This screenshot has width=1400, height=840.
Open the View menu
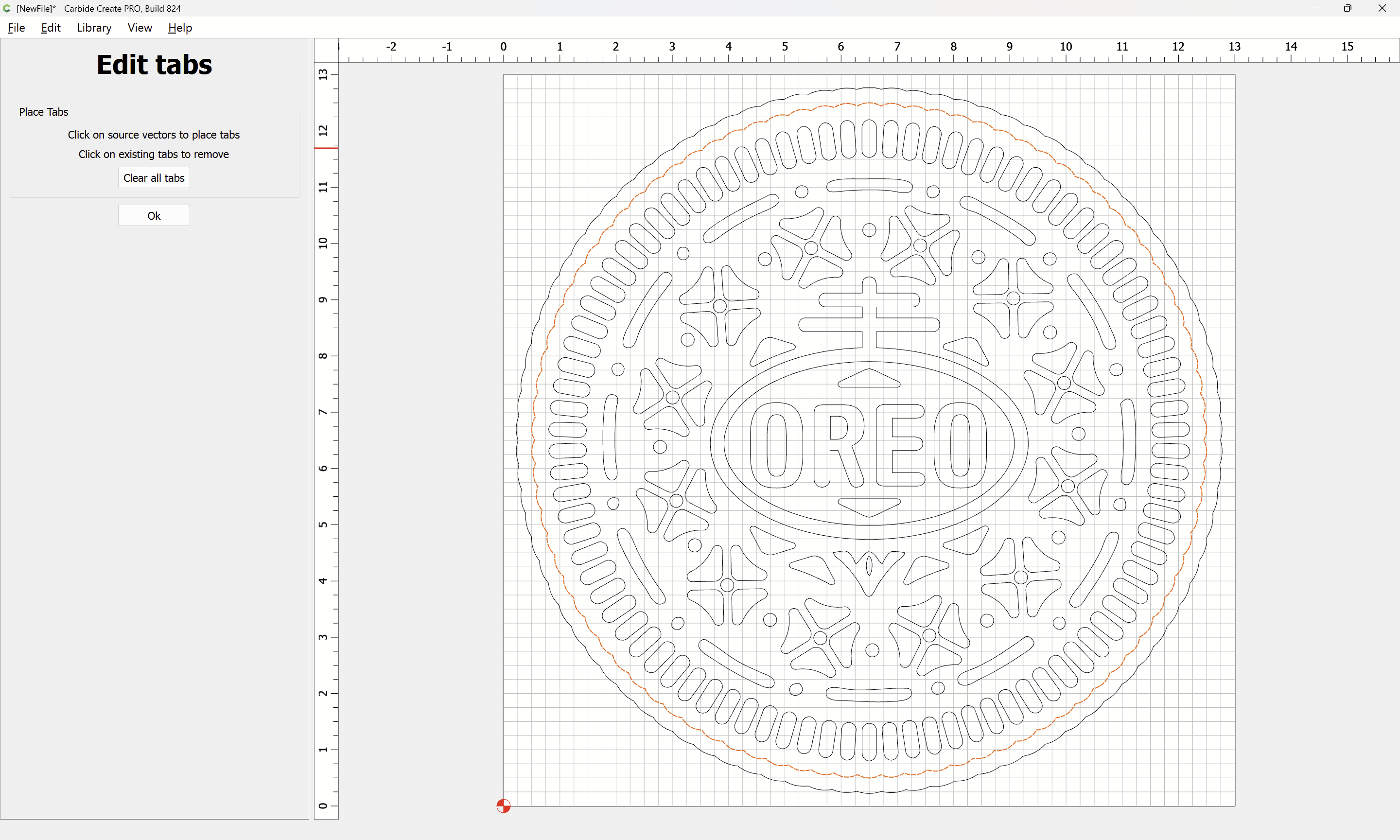(139, 28)
